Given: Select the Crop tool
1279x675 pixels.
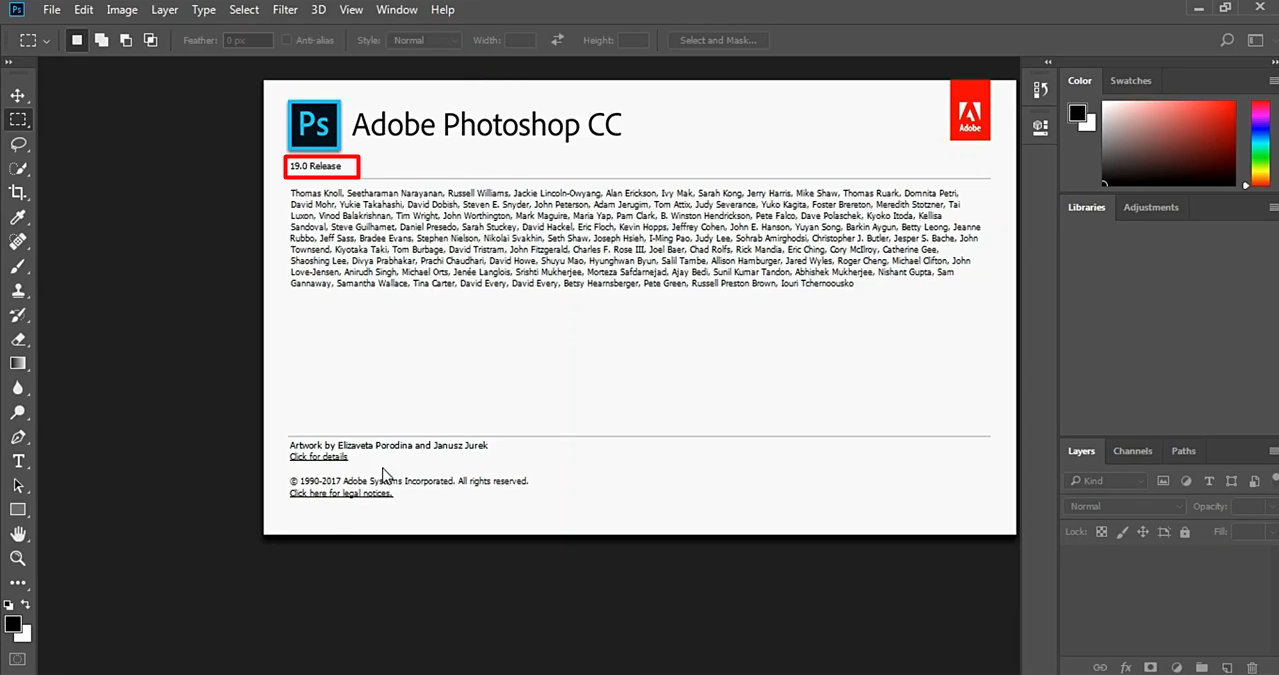Looking at the screenshot, I should [18, 192].
